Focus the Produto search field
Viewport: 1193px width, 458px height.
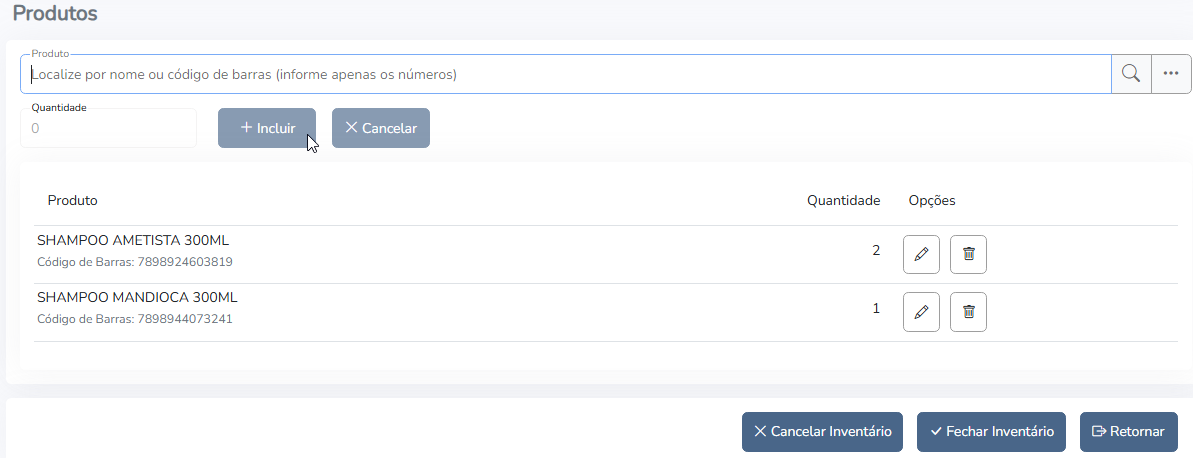click(565, 74)
